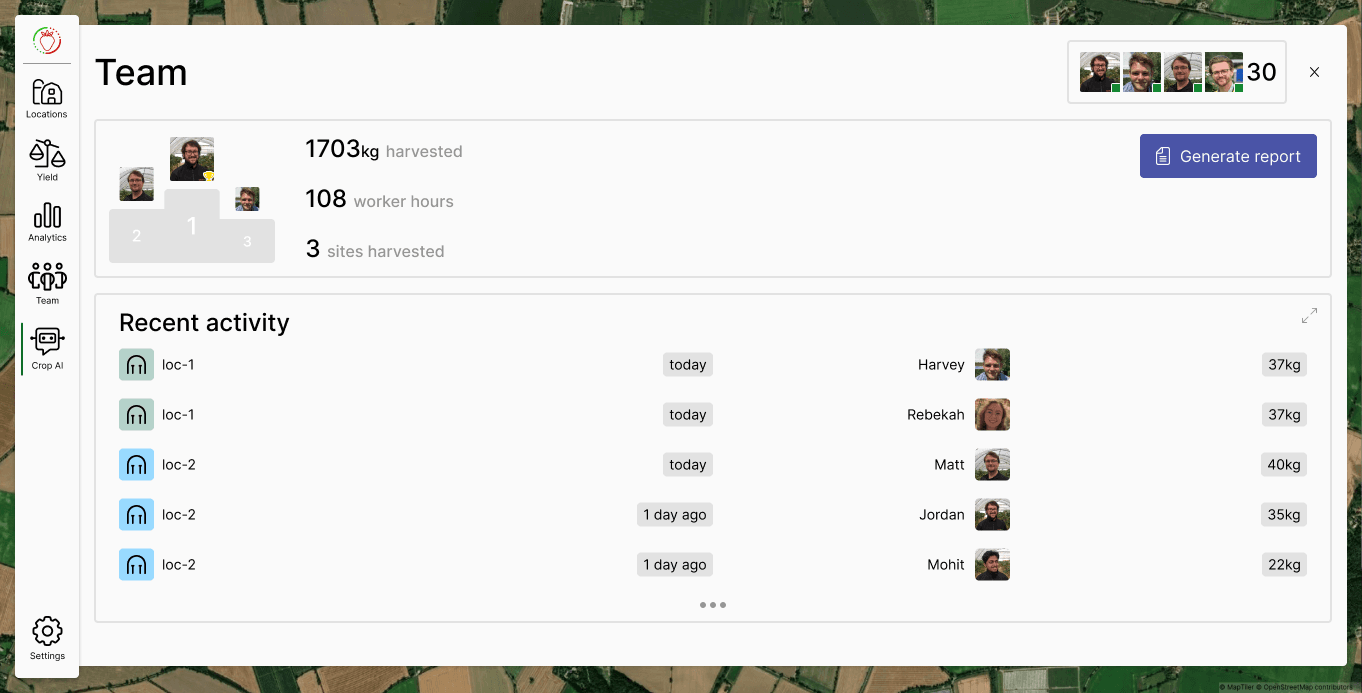The height and width of the screenshot is (693, 1362).
Task: Click the second-place podium avatar
Action: click(136, 184)
